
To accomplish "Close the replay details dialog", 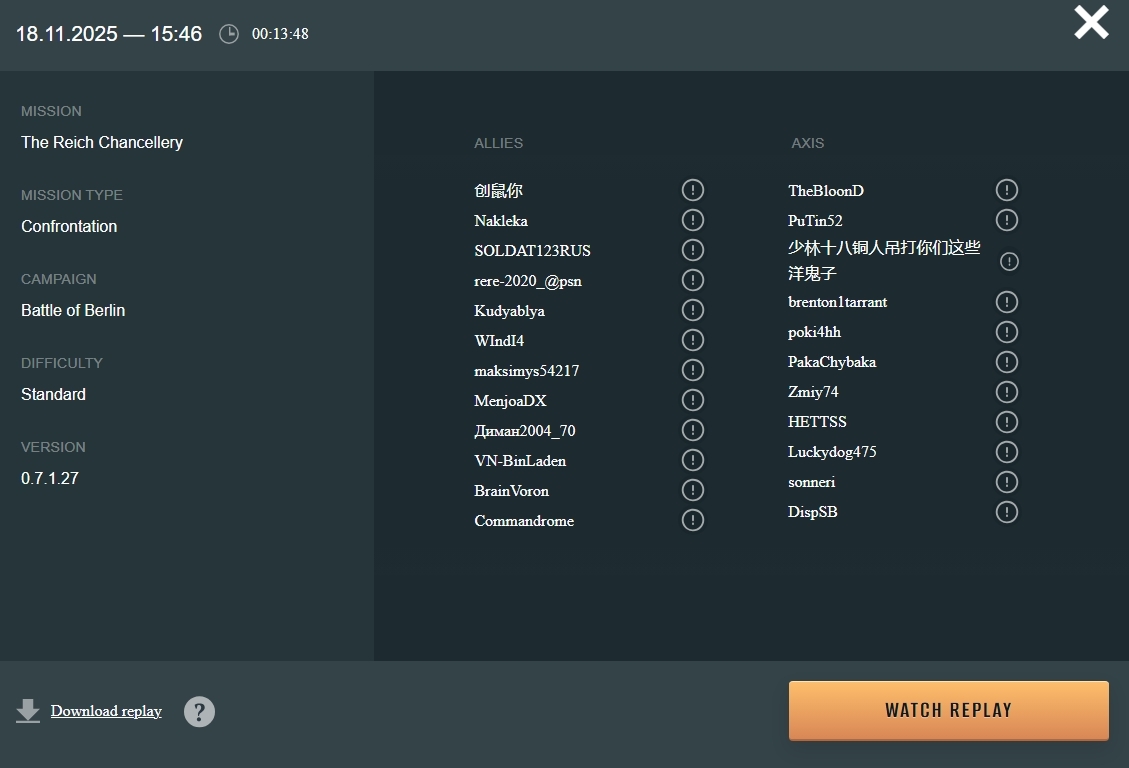I will tap(1091, 22).
